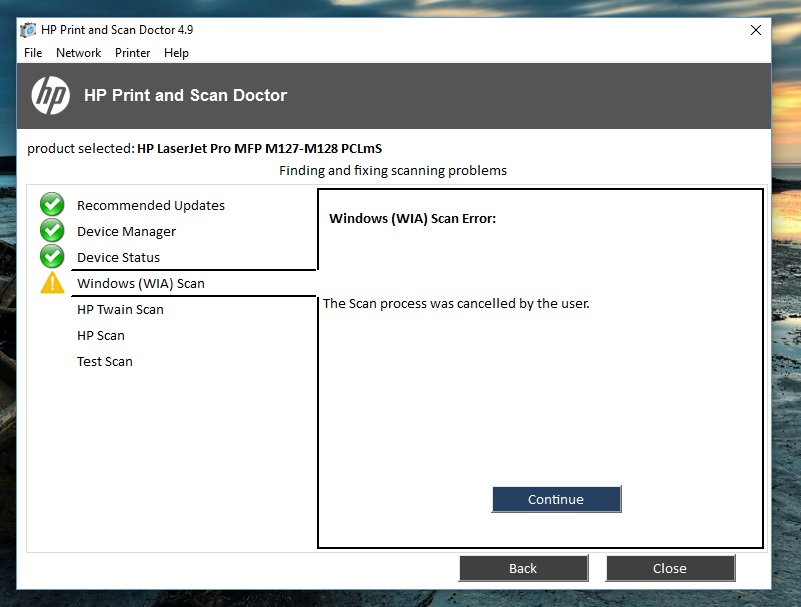Image resolution: width=801 pixels, height=607 pixels.
Task: Click the Continue button
Action: [556, 499]
